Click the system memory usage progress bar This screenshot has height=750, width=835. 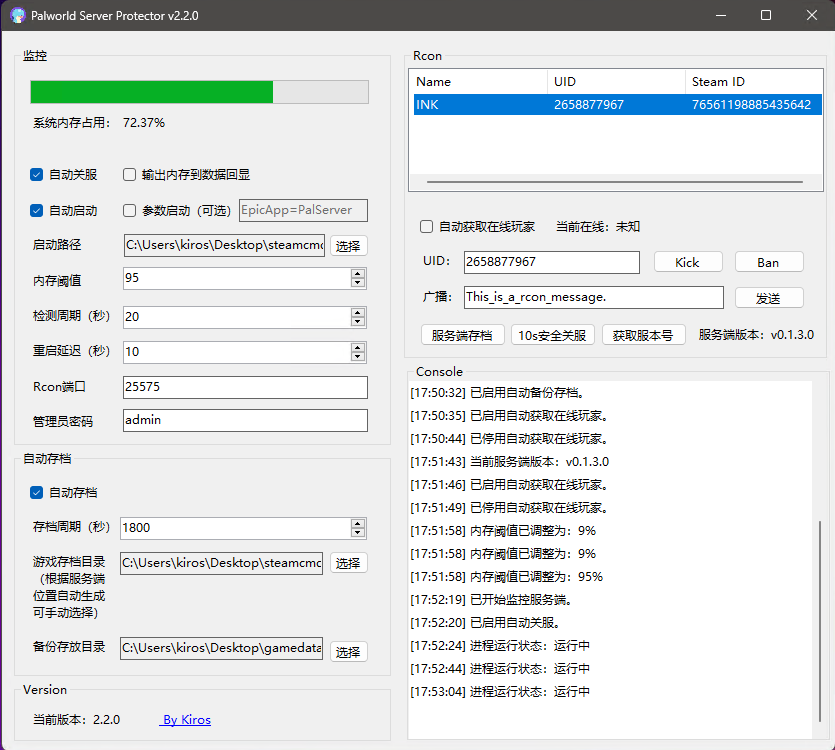pyautogui.click(x=199, y=92)
